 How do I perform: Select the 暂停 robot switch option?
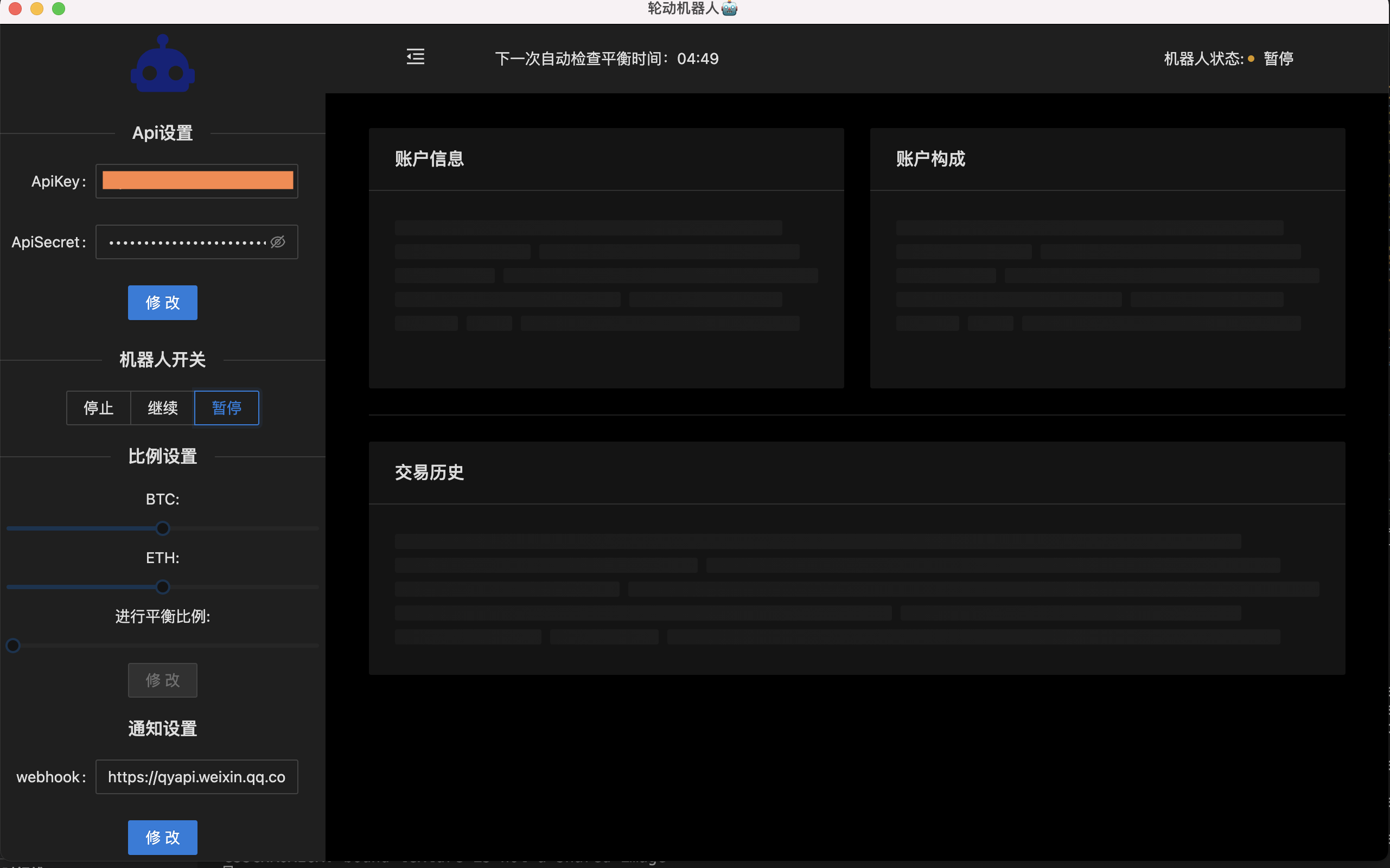point(227,408)
